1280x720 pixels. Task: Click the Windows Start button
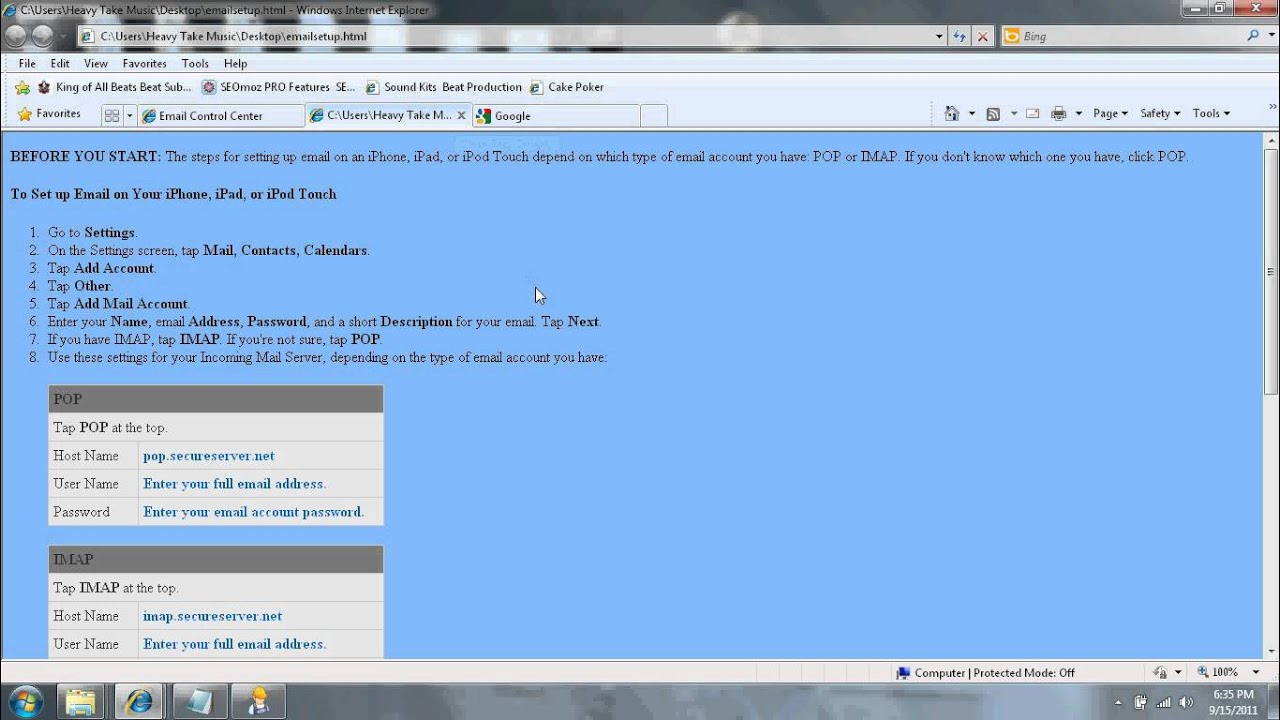tap(24, 700)
